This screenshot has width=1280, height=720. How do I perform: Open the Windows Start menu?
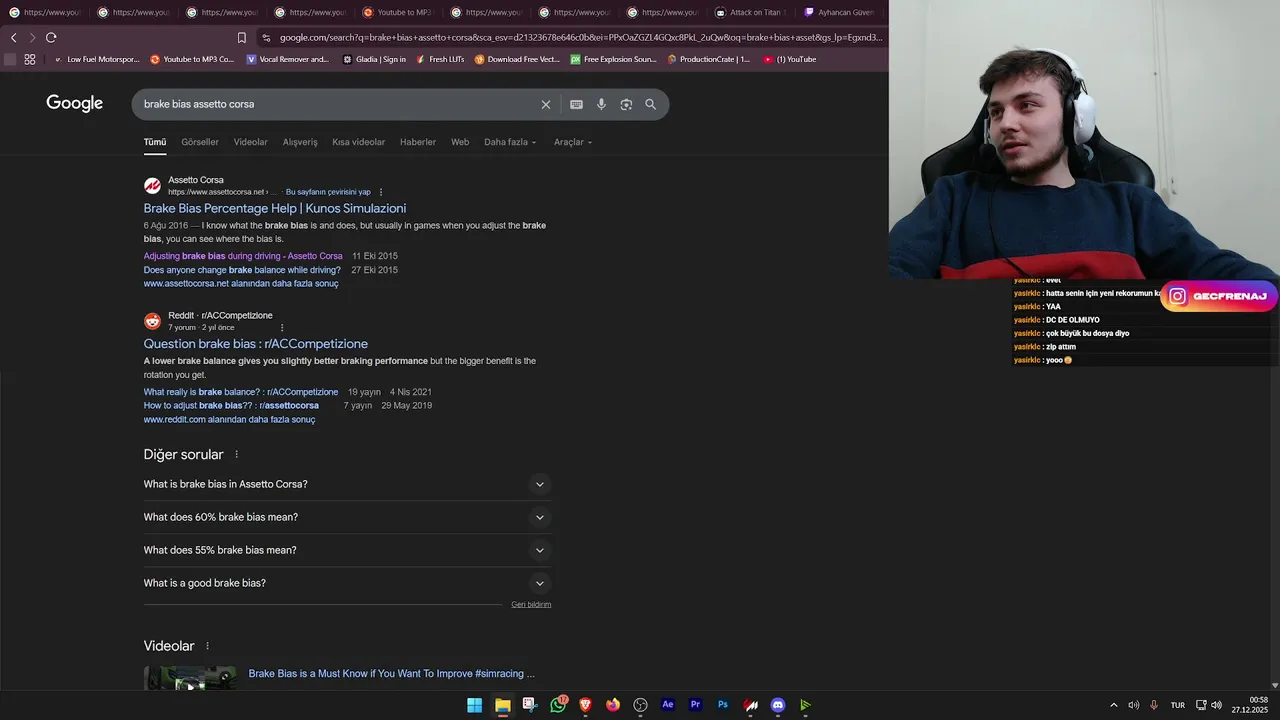tap(474, 705)
